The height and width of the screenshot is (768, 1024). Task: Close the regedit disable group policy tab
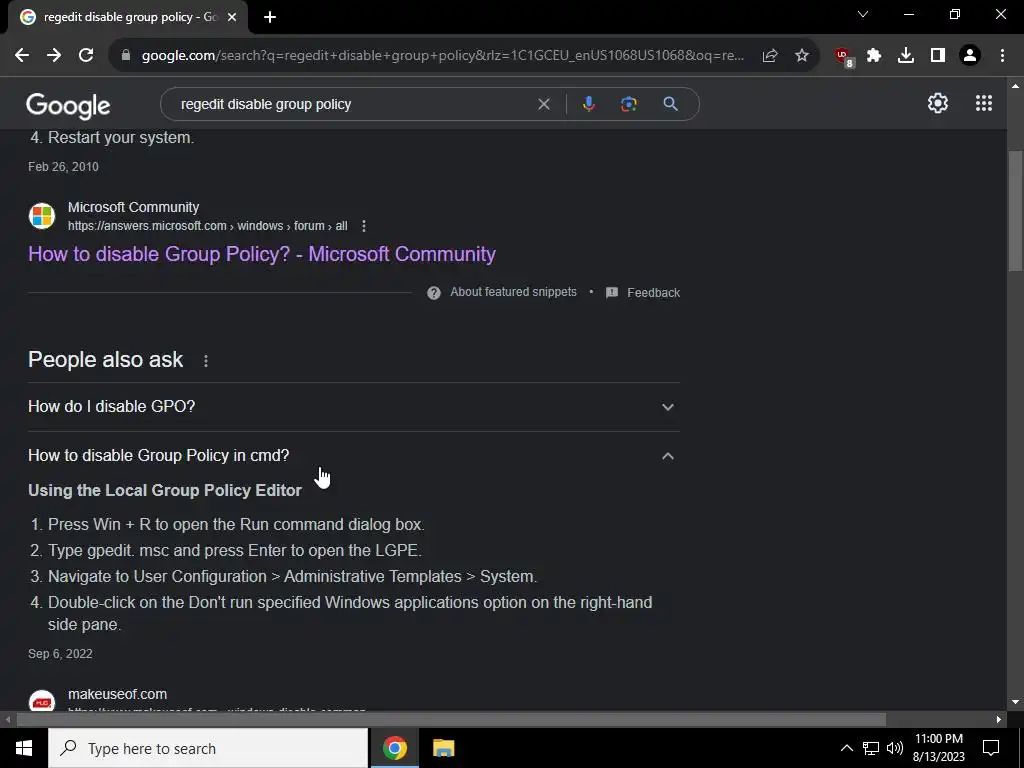click(x=232, y=17)
